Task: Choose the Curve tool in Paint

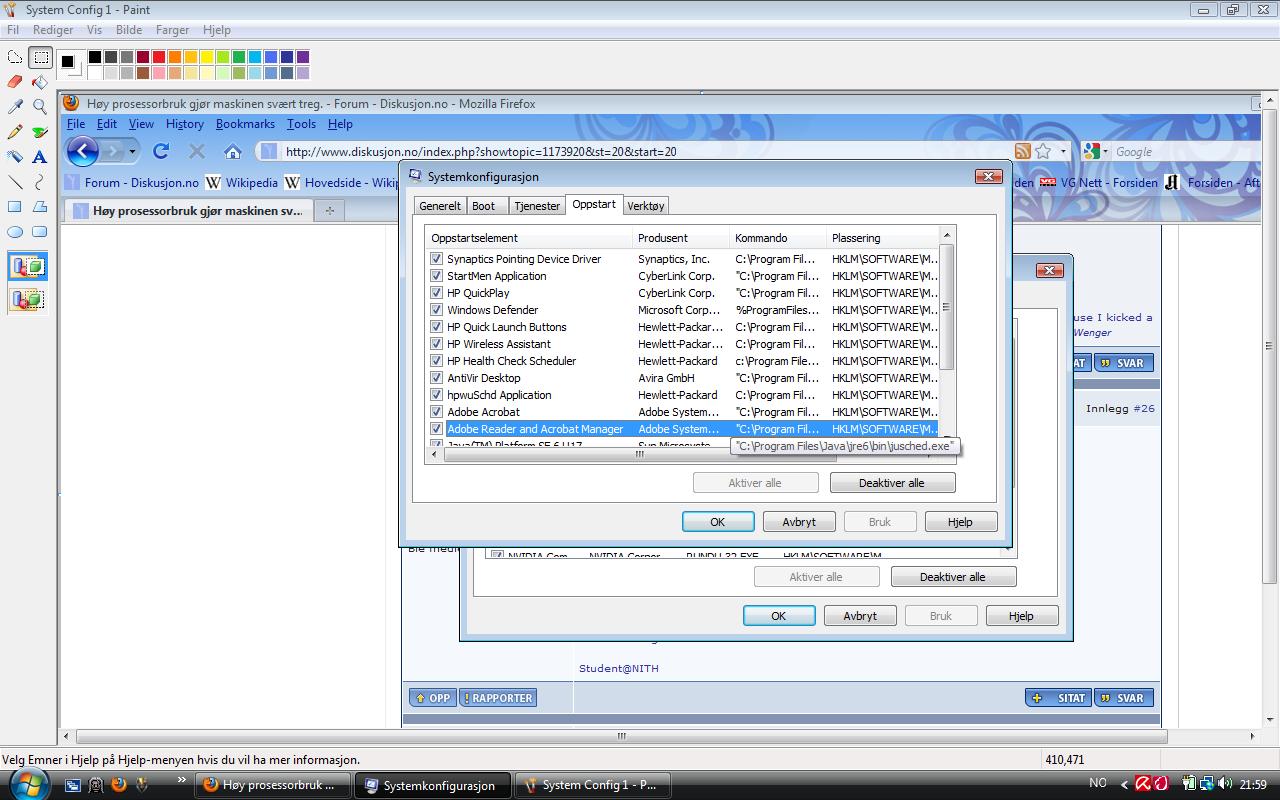Action: pyautogui.click(x=40, y=181)
